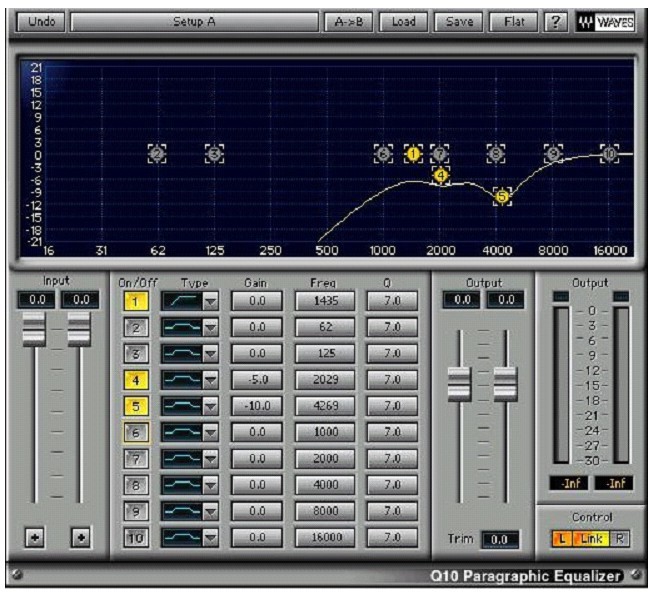The height and width of the screenshot is (594, 650).
Task: Open the Load menu
Action: [403, 22]
